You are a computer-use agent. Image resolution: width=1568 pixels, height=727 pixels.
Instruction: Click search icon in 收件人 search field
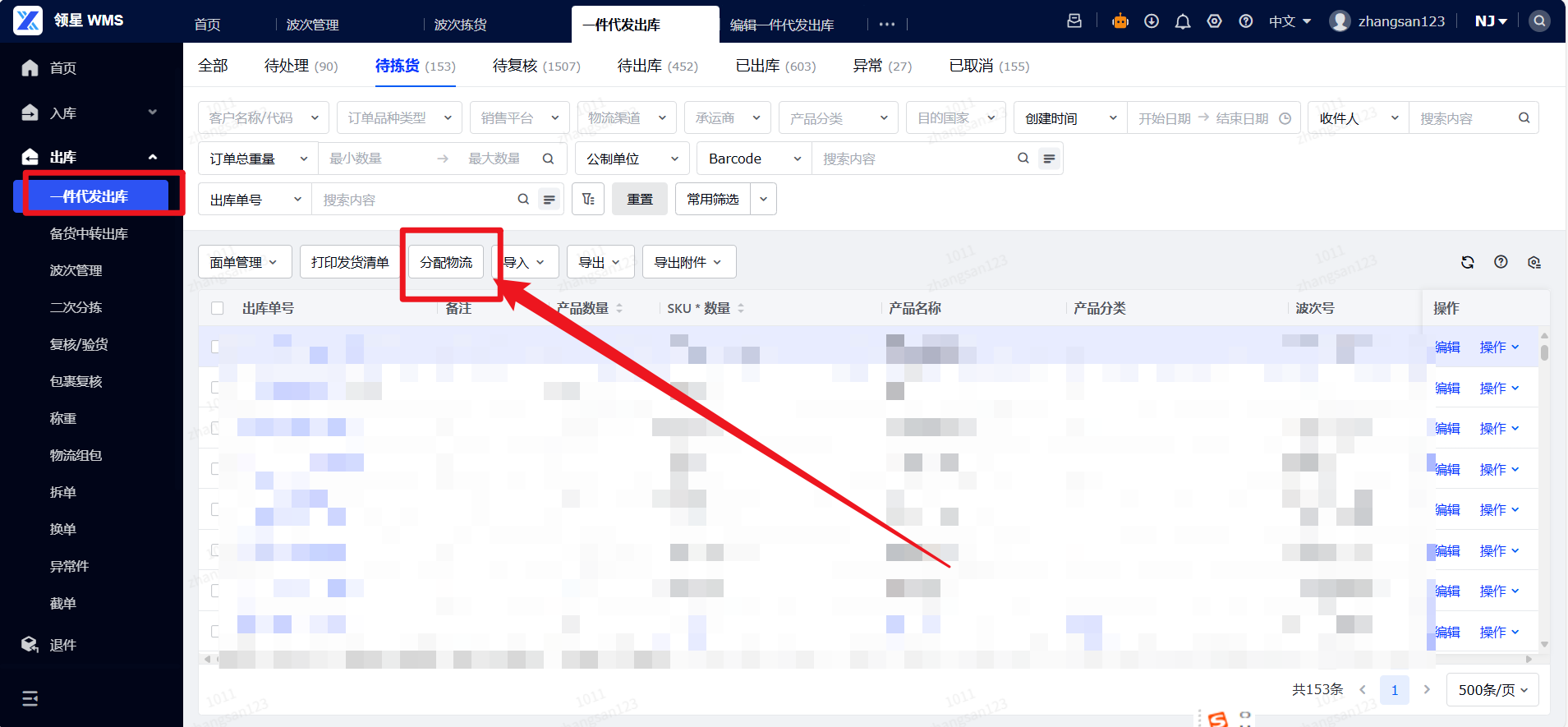(1524, 118)
